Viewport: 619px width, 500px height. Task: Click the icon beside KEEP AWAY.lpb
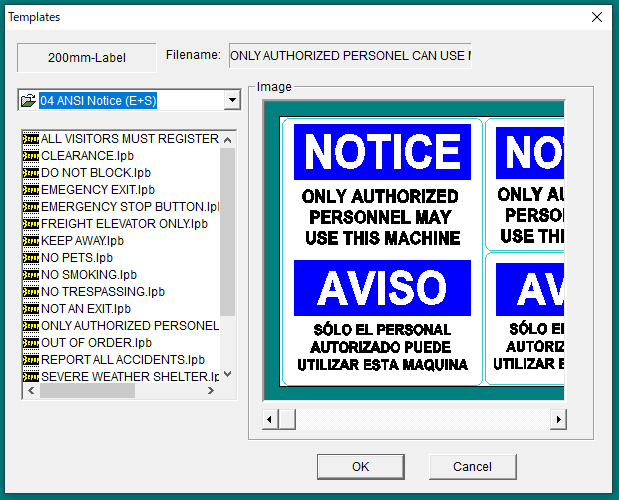pyautogui.click(x=30, y=241)
